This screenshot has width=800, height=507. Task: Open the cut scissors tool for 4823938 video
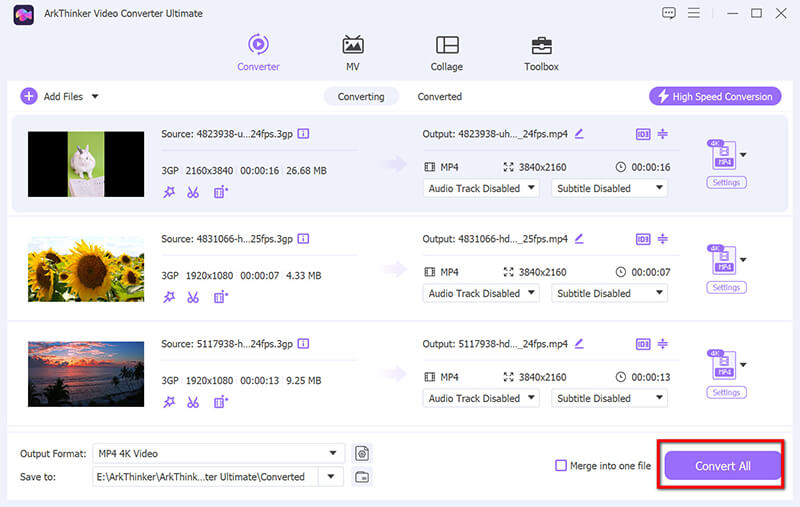coord(193,192)
